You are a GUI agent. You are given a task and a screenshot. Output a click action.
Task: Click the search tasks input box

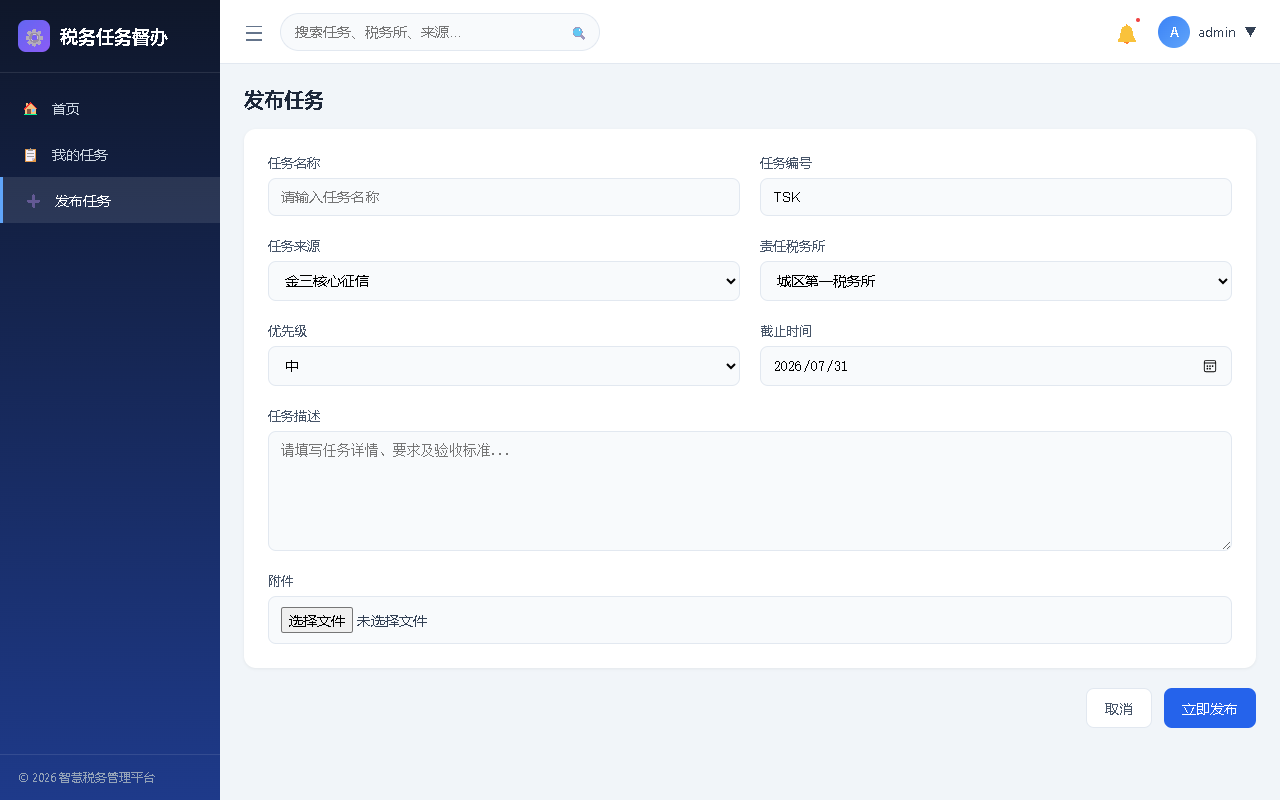click(440, 32)
